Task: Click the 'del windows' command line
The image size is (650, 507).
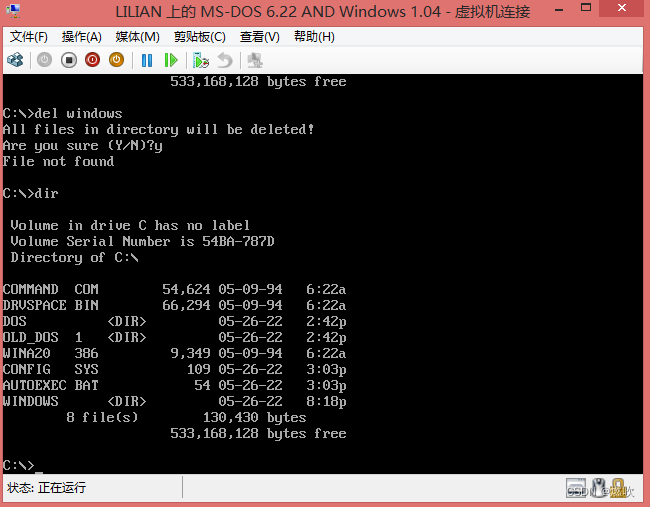Action: tap(63, 113)
